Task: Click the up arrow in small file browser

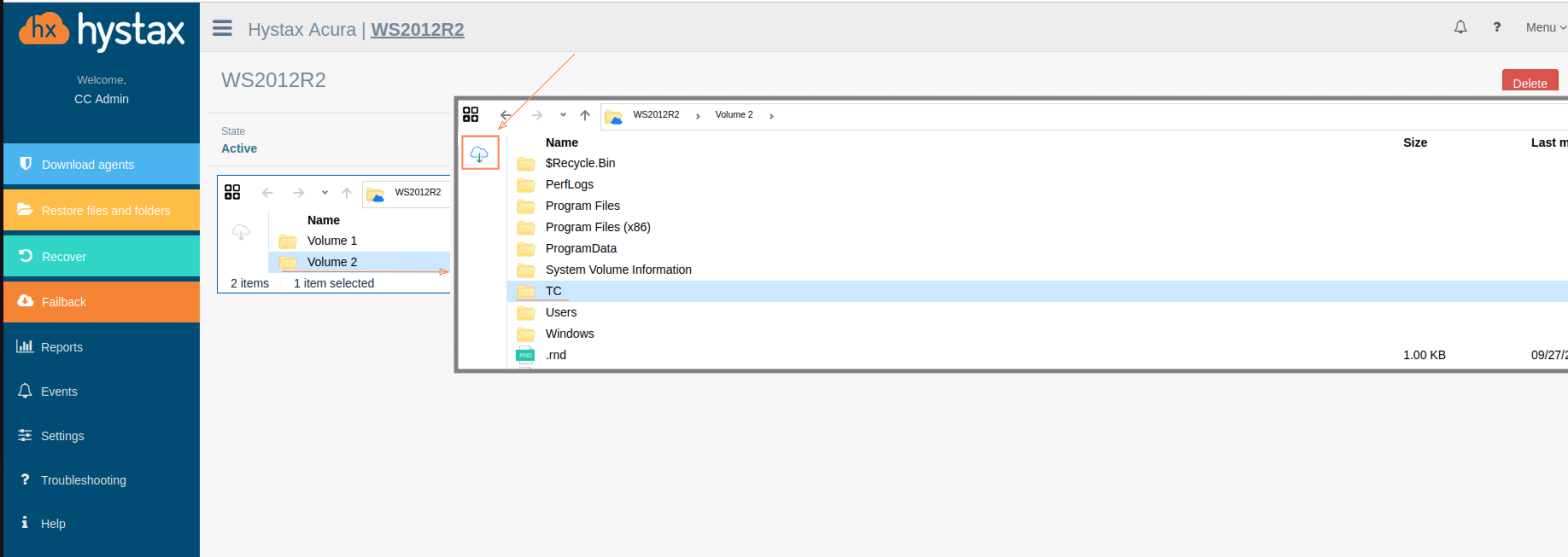Action: 346,193
